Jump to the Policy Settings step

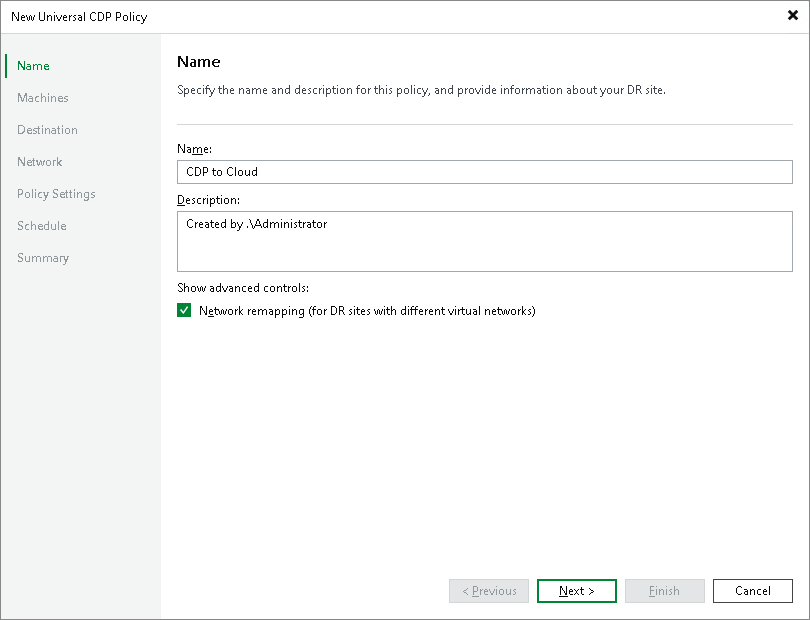[x=55, y=193]
